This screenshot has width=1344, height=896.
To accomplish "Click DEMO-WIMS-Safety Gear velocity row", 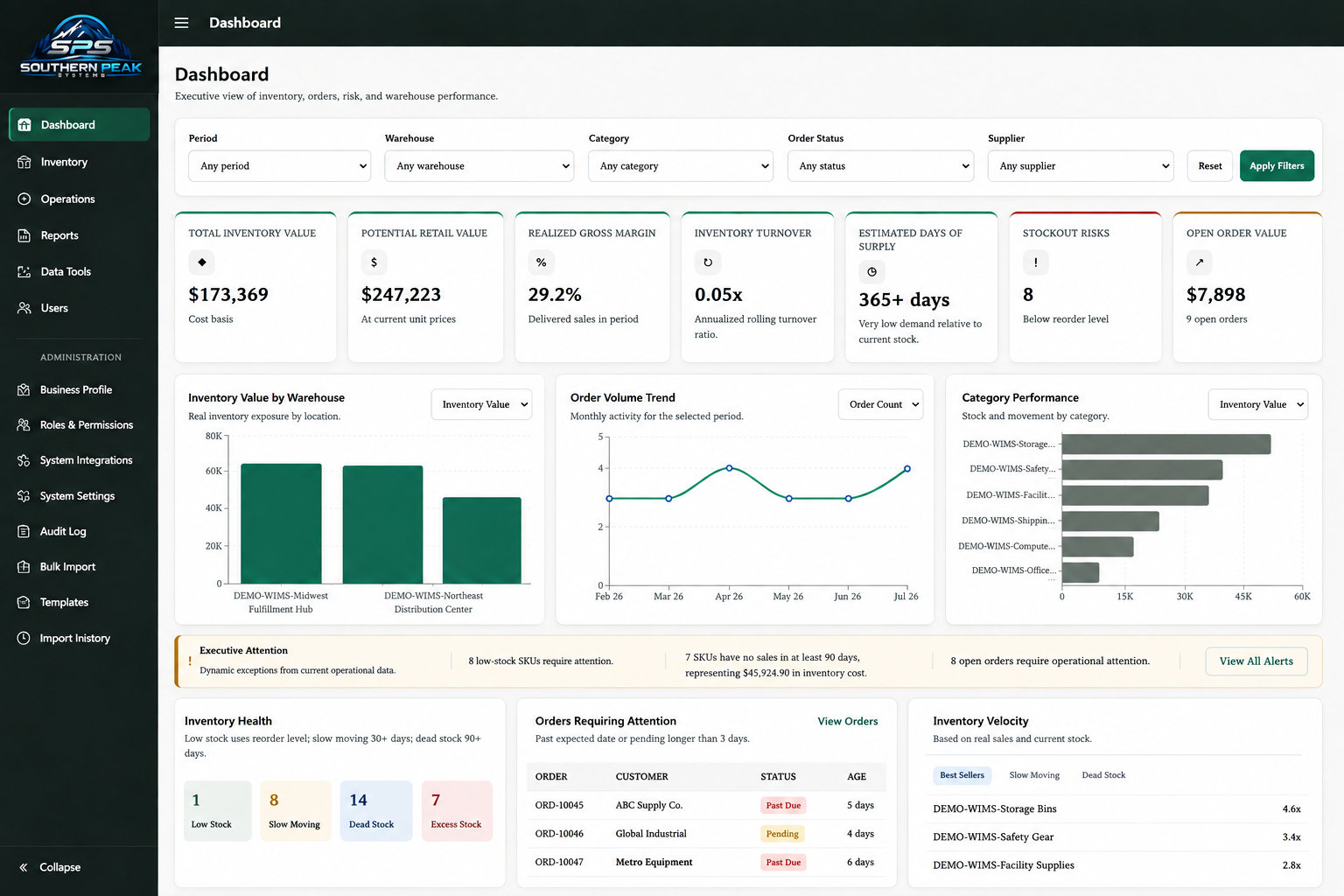I will click(1117, 837).
